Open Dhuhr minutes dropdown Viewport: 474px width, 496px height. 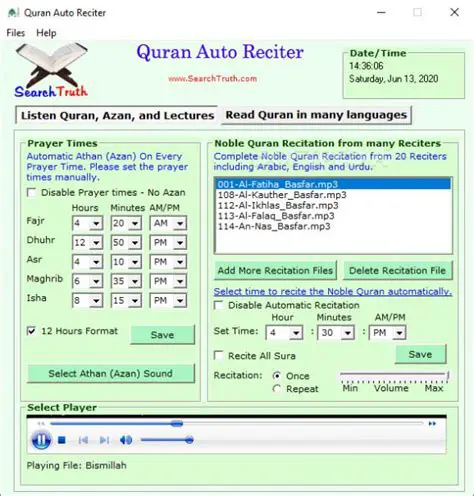[135, 243]
